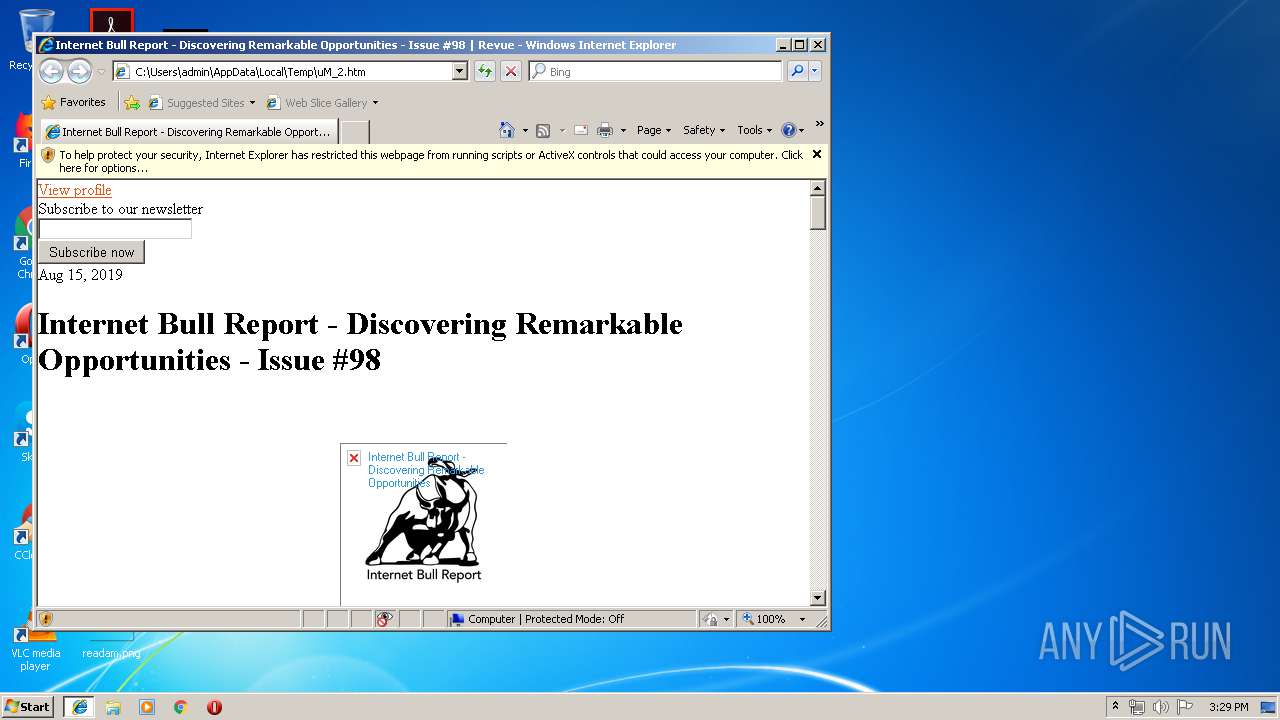Show hidden system tray icons arrow
Viewport: 1280px width, 720px height.
(1115, 706)
